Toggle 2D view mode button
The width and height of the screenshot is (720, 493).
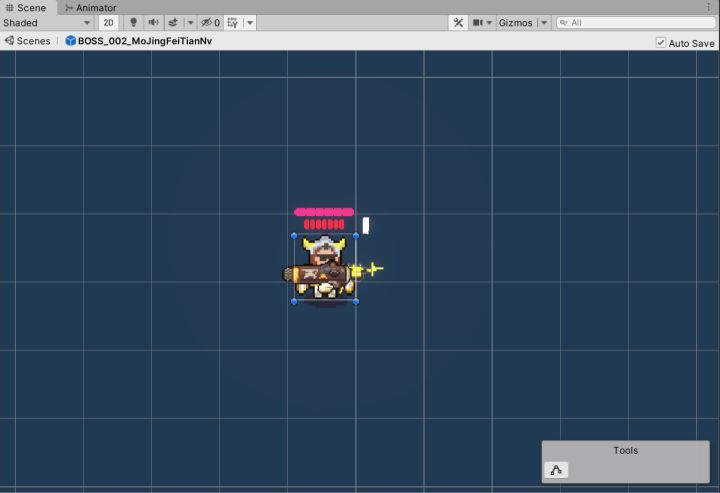(x=108, y=22)
